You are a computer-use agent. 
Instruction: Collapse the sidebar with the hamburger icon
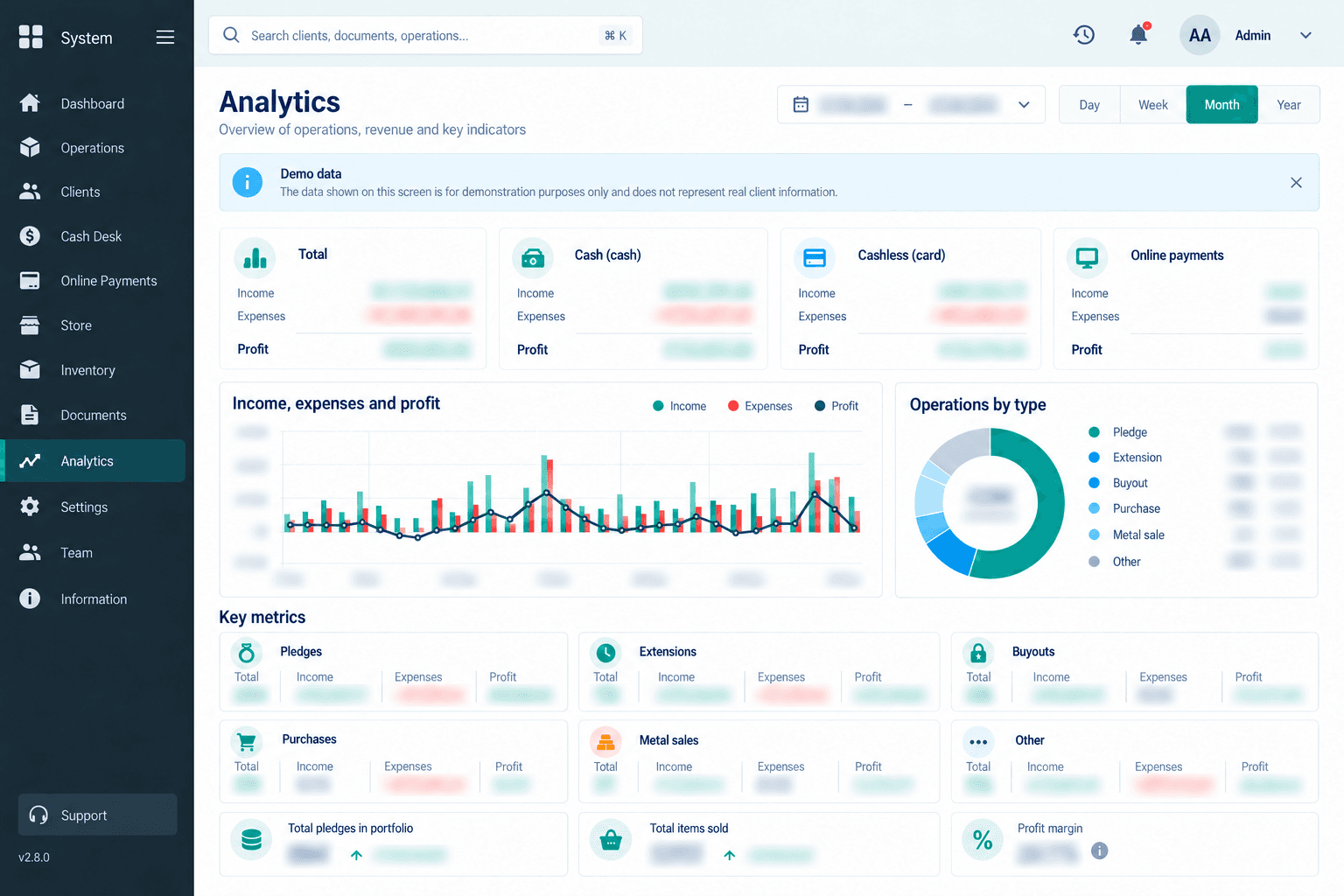pos(165,37)
